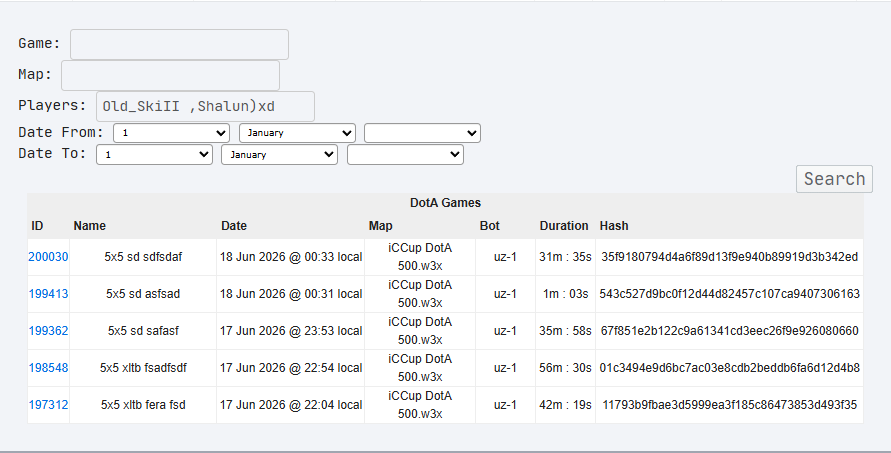Click map cell in row 197312
Screen dimensions: 891x453
420,405
